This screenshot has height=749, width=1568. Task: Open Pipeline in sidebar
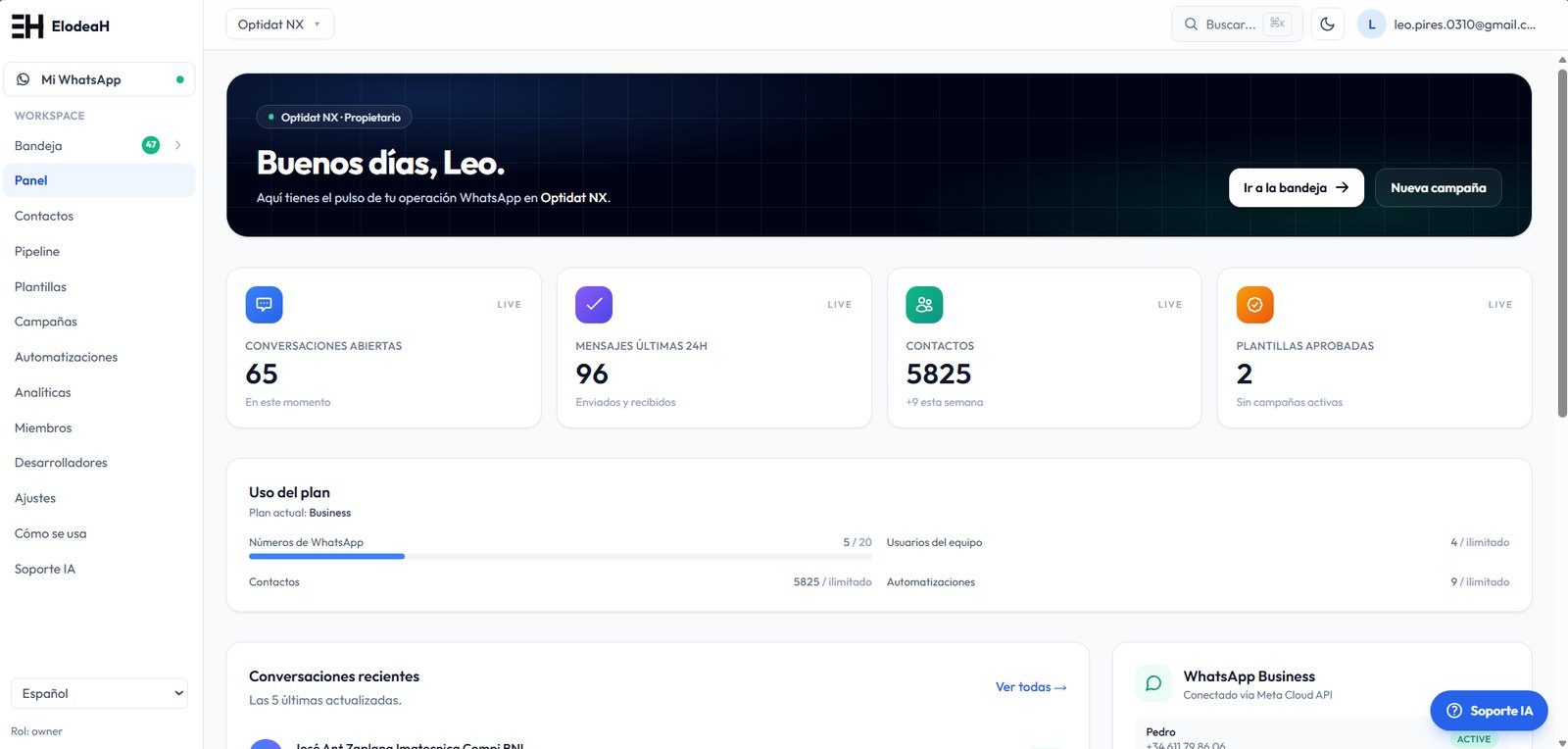pyautogui.click(x=99, y=251)
